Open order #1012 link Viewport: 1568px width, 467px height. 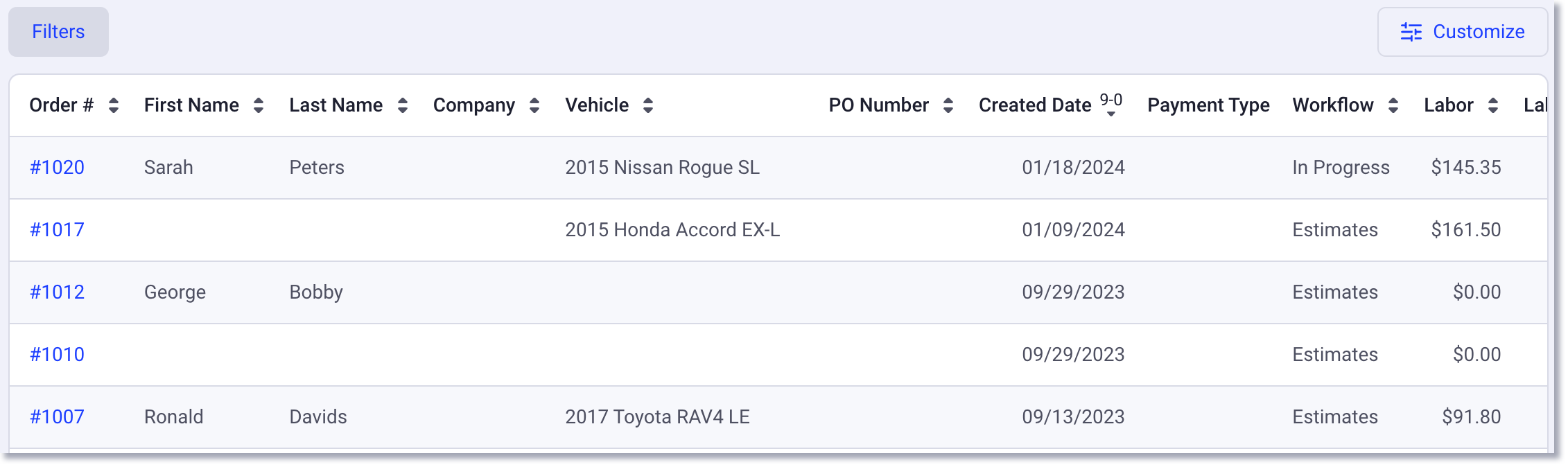[x=57, y=292]
